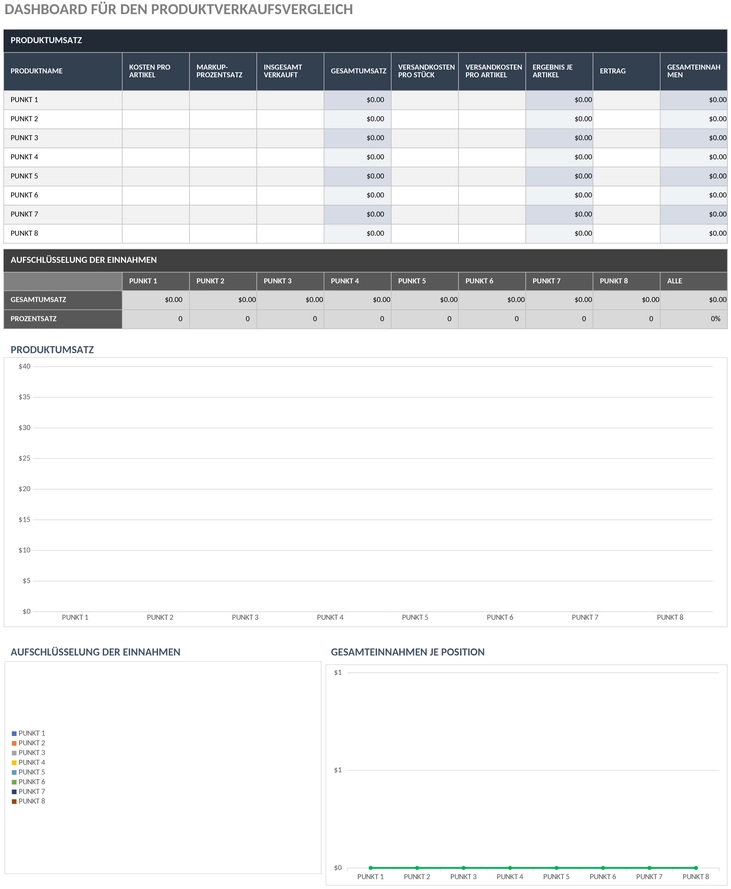Click the PROZENTSATZ row label
The height and width of the screenshot is (889, 731).
(63, 319)
